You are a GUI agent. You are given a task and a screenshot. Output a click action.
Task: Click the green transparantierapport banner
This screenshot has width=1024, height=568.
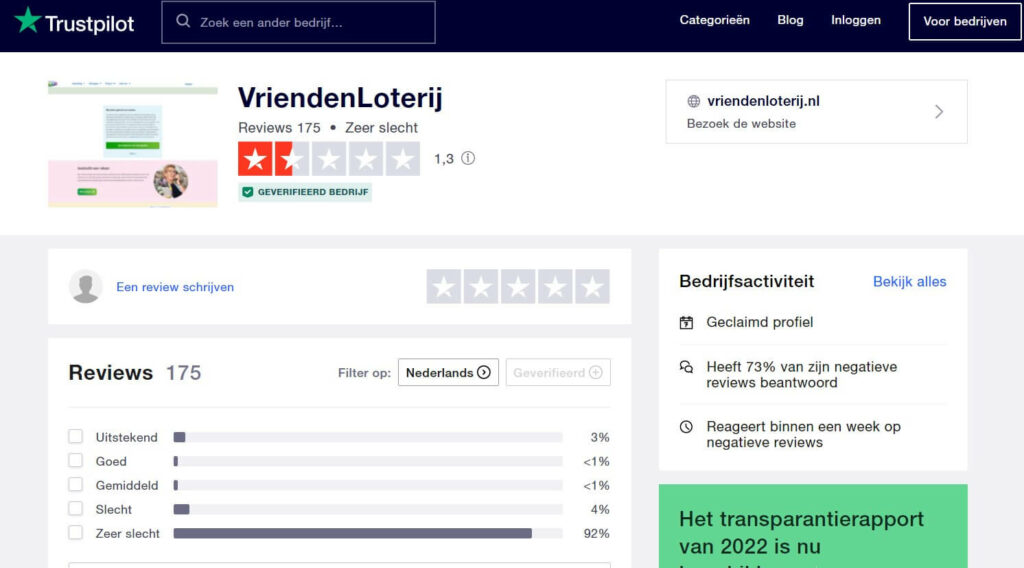813,526
